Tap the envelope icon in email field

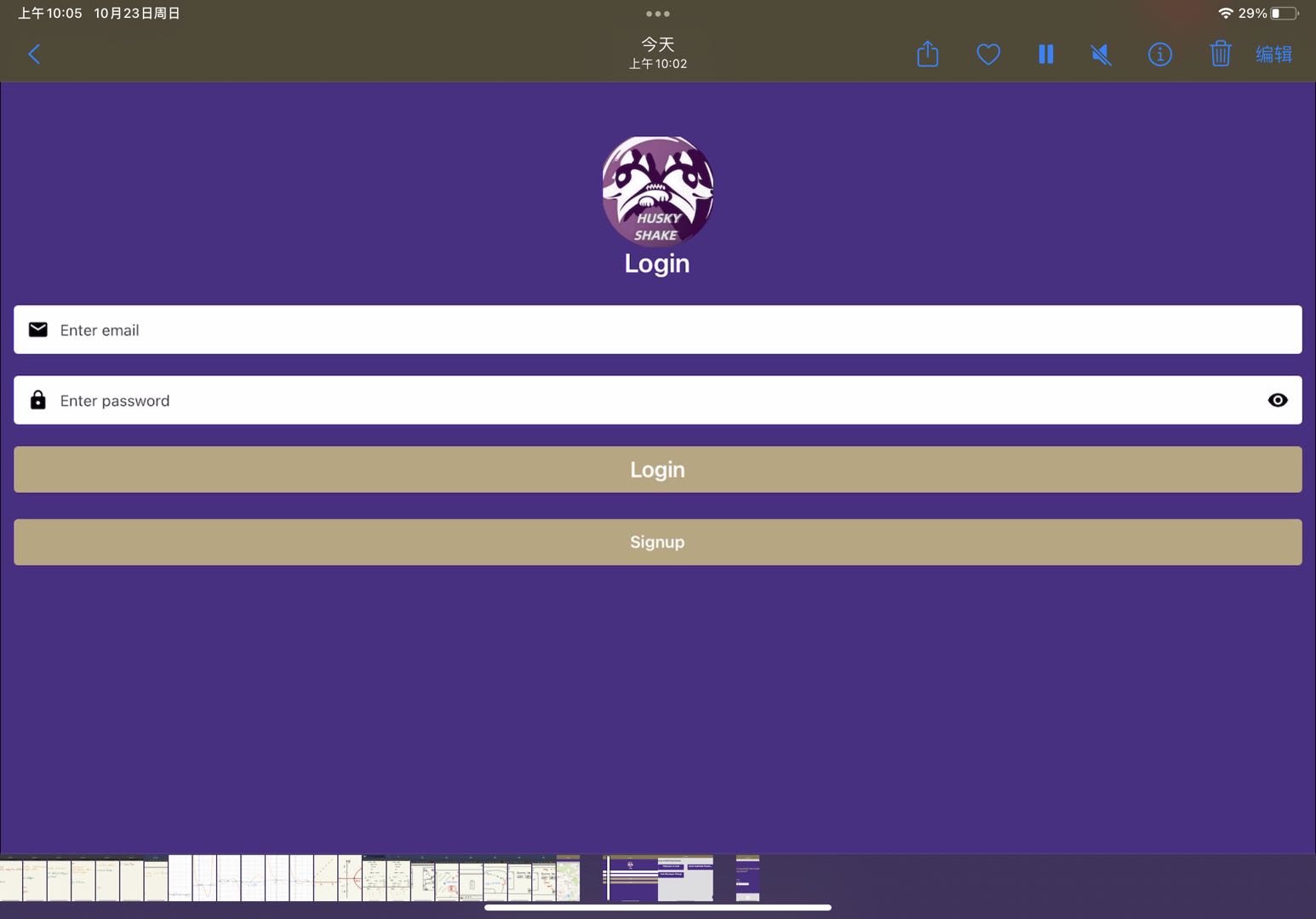[x=38, y=329]
